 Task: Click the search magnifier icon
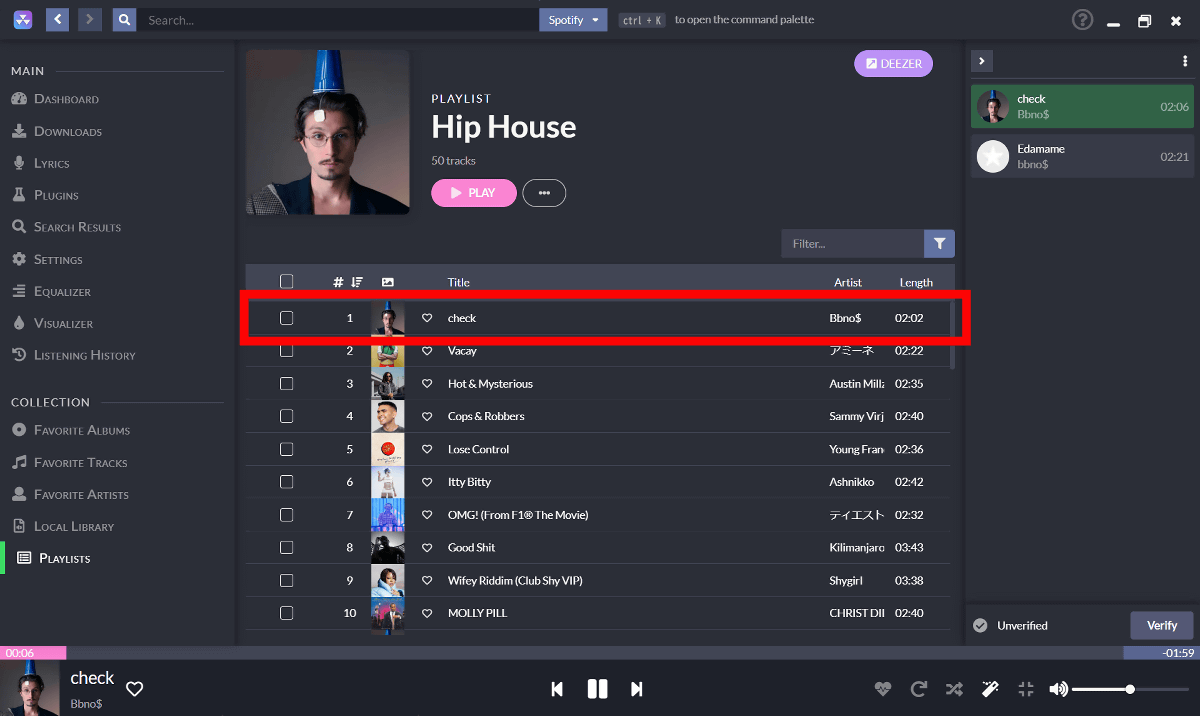coord(124,20)
